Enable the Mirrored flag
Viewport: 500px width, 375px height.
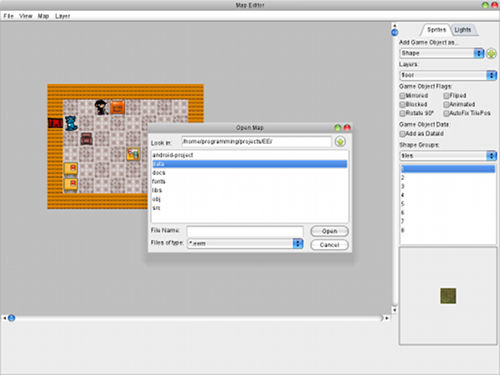click(x=402, y=96)
